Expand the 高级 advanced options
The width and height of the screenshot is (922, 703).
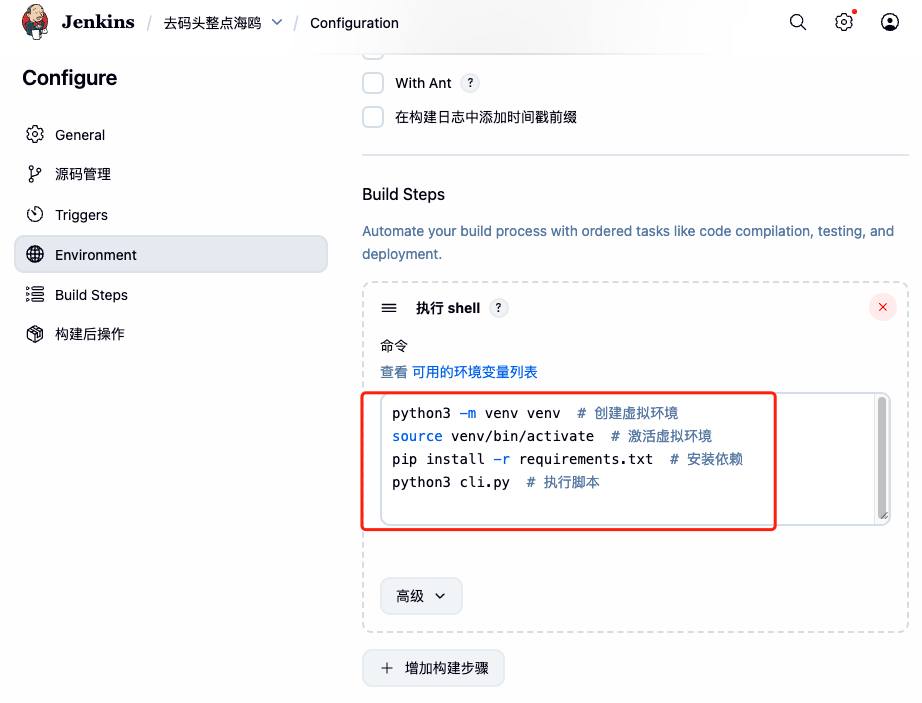421,596
